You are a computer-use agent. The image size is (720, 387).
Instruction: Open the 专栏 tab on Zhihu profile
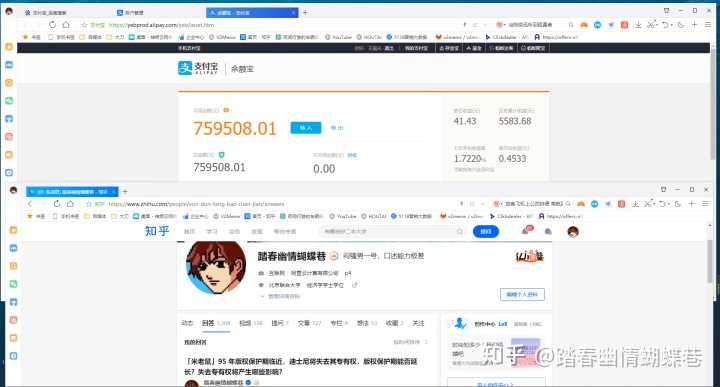[x=339, y=323]
